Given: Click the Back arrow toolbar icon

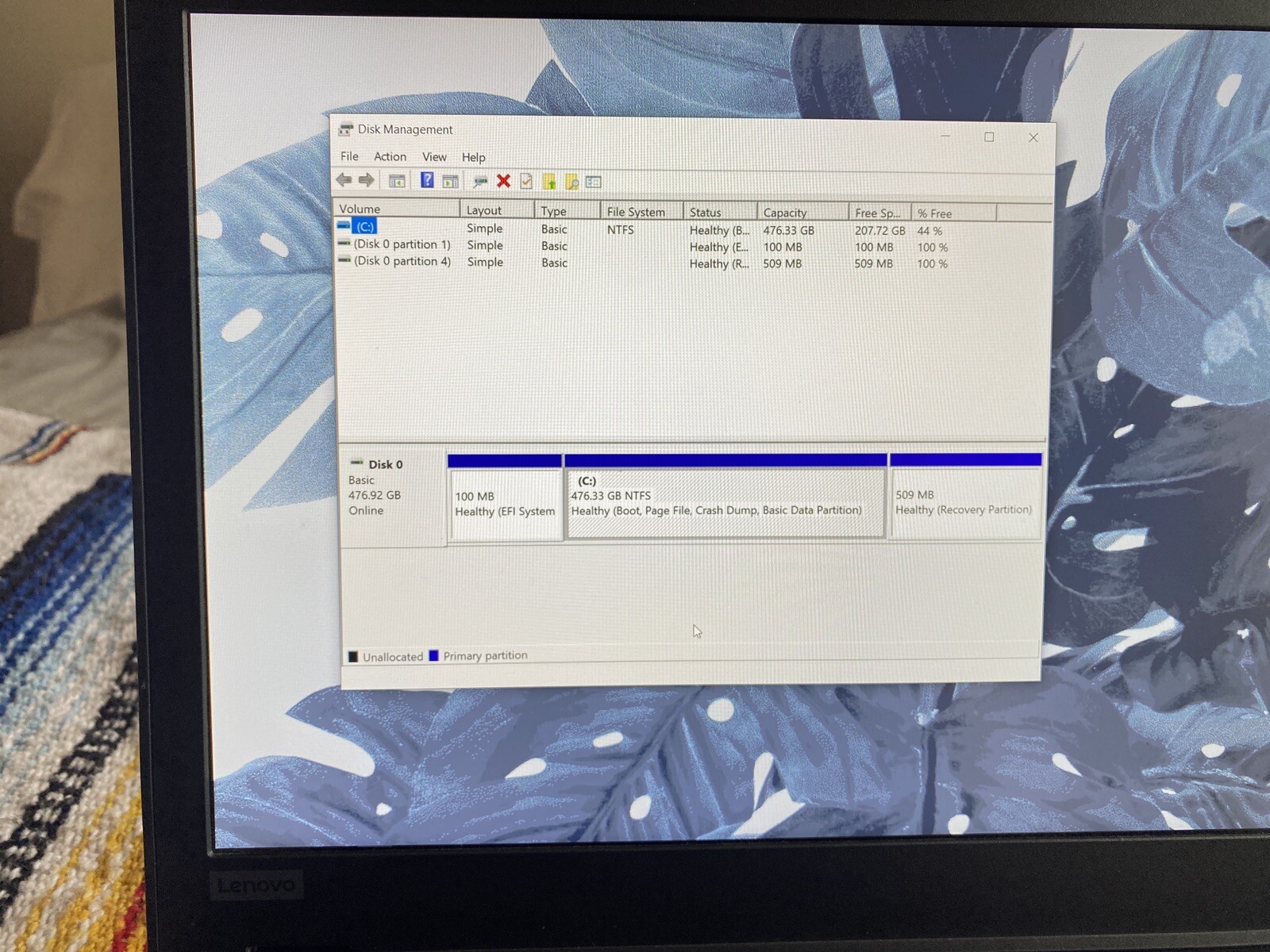Looking at the screenshot, I should tap(344, 180).
